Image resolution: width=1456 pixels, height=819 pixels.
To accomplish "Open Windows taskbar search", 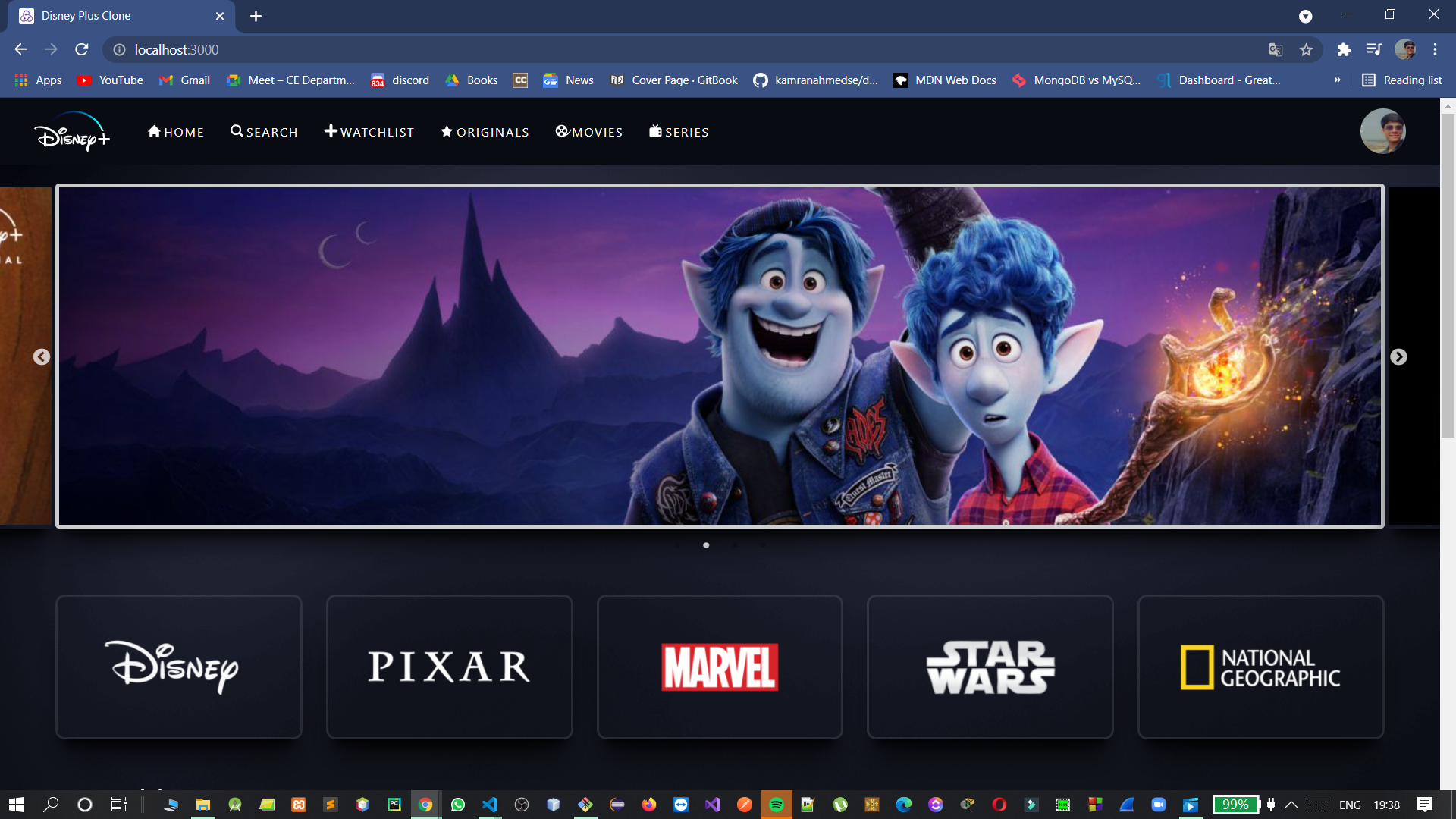I will 51,805.
